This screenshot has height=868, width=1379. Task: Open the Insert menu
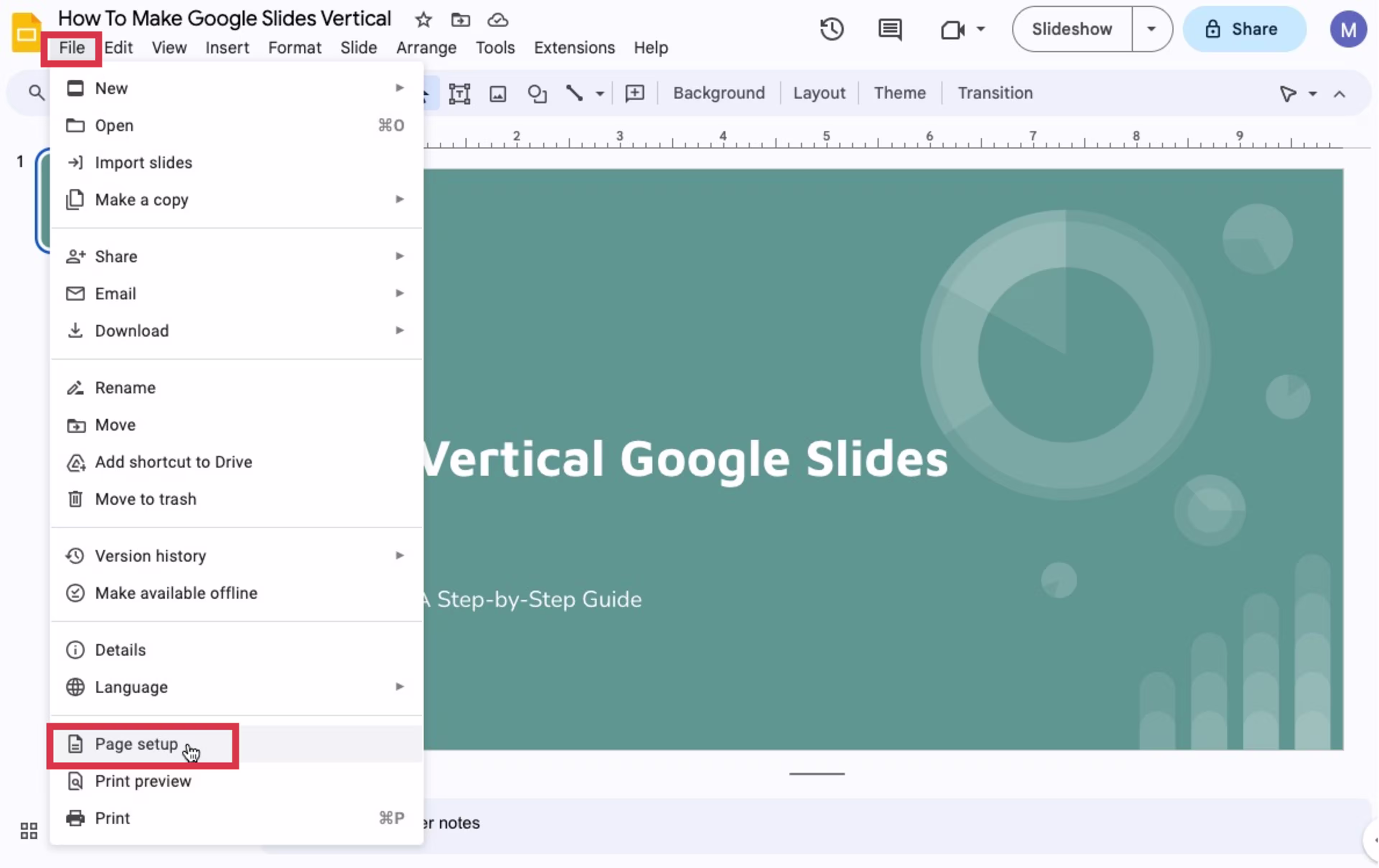[x=227, y=47]
